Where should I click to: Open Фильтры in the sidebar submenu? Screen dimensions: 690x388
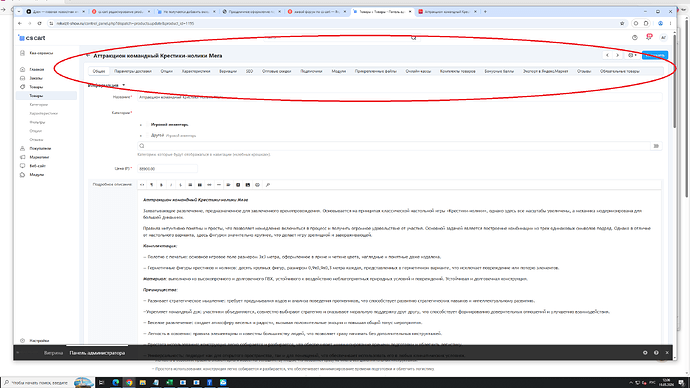[37, 122]
